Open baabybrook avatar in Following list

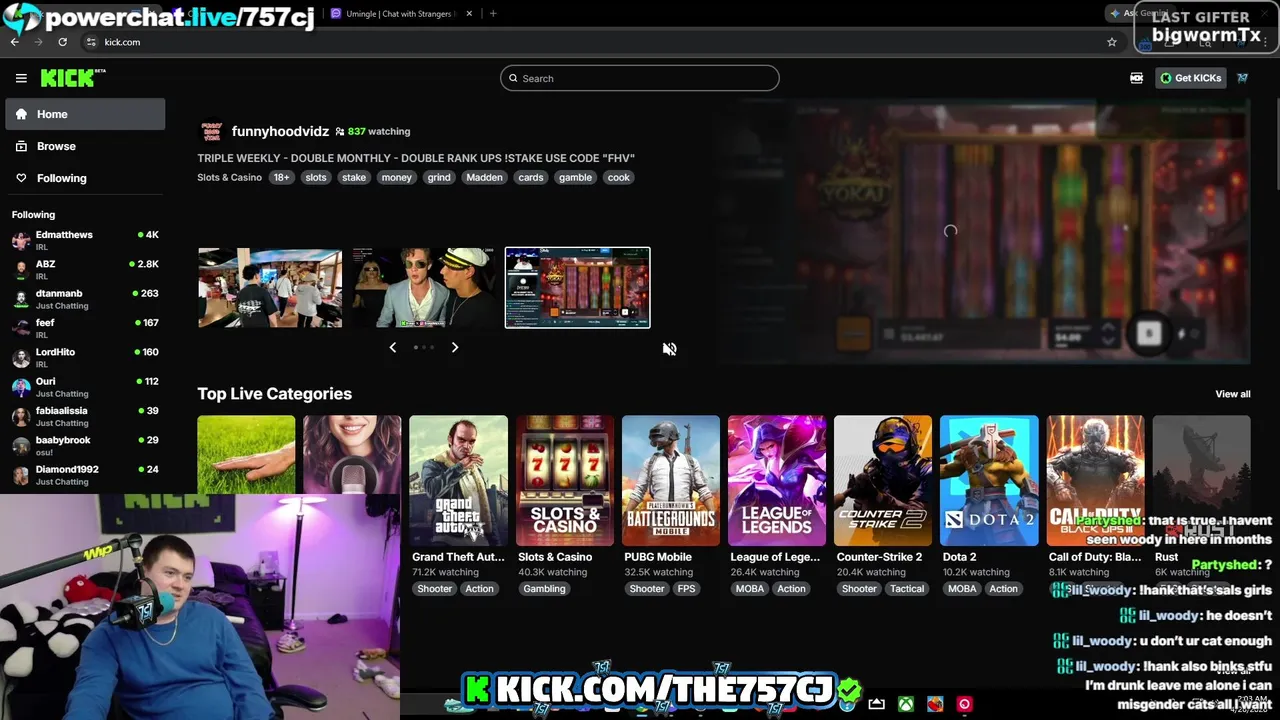point(21,446)
